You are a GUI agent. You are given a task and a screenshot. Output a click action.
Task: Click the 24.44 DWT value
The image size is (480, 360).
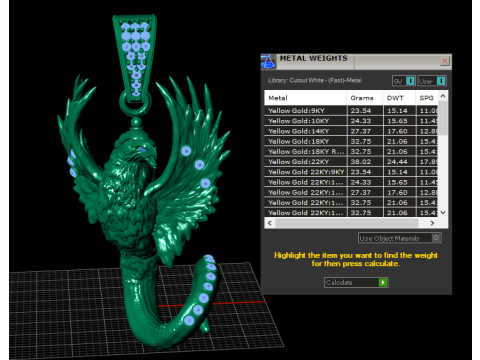[x=397, y=162]
